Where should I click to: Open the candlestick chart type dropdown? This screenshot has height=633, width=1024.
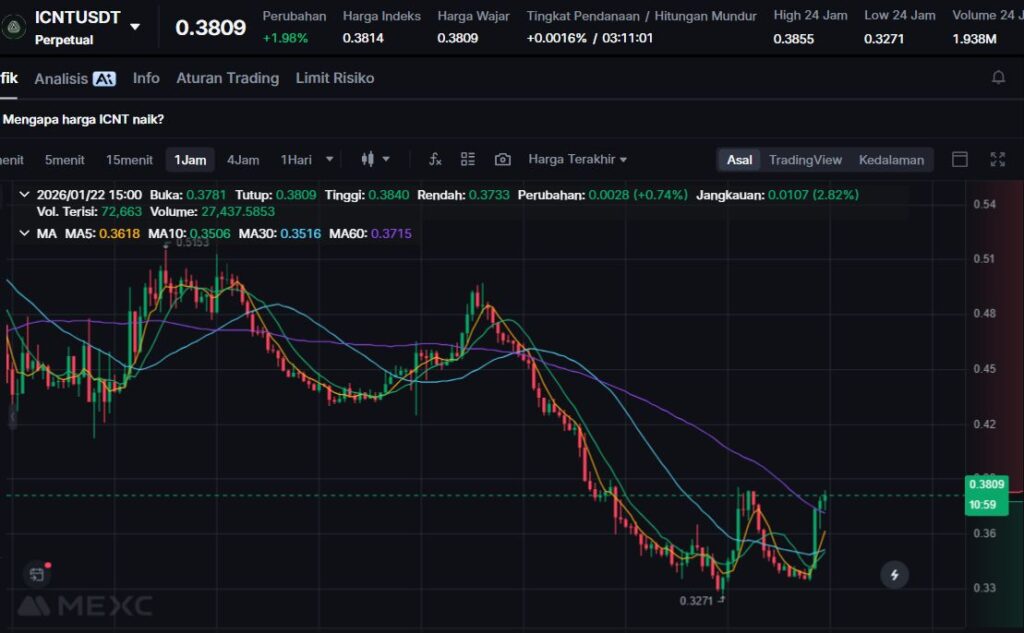click(375, 160)
